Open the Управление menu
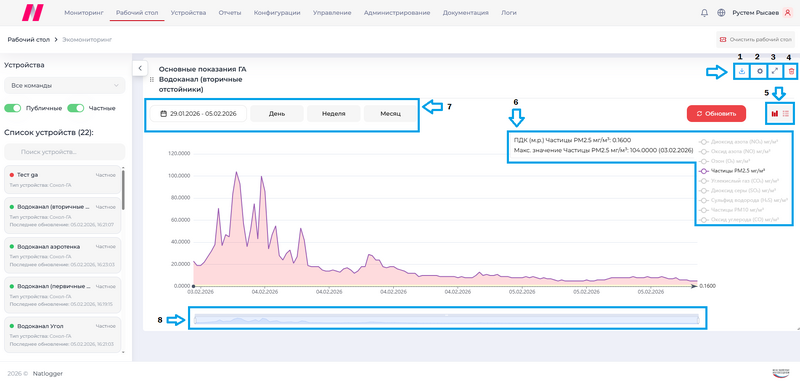Screen dimensions: 800x384 [x=332, y=13]
